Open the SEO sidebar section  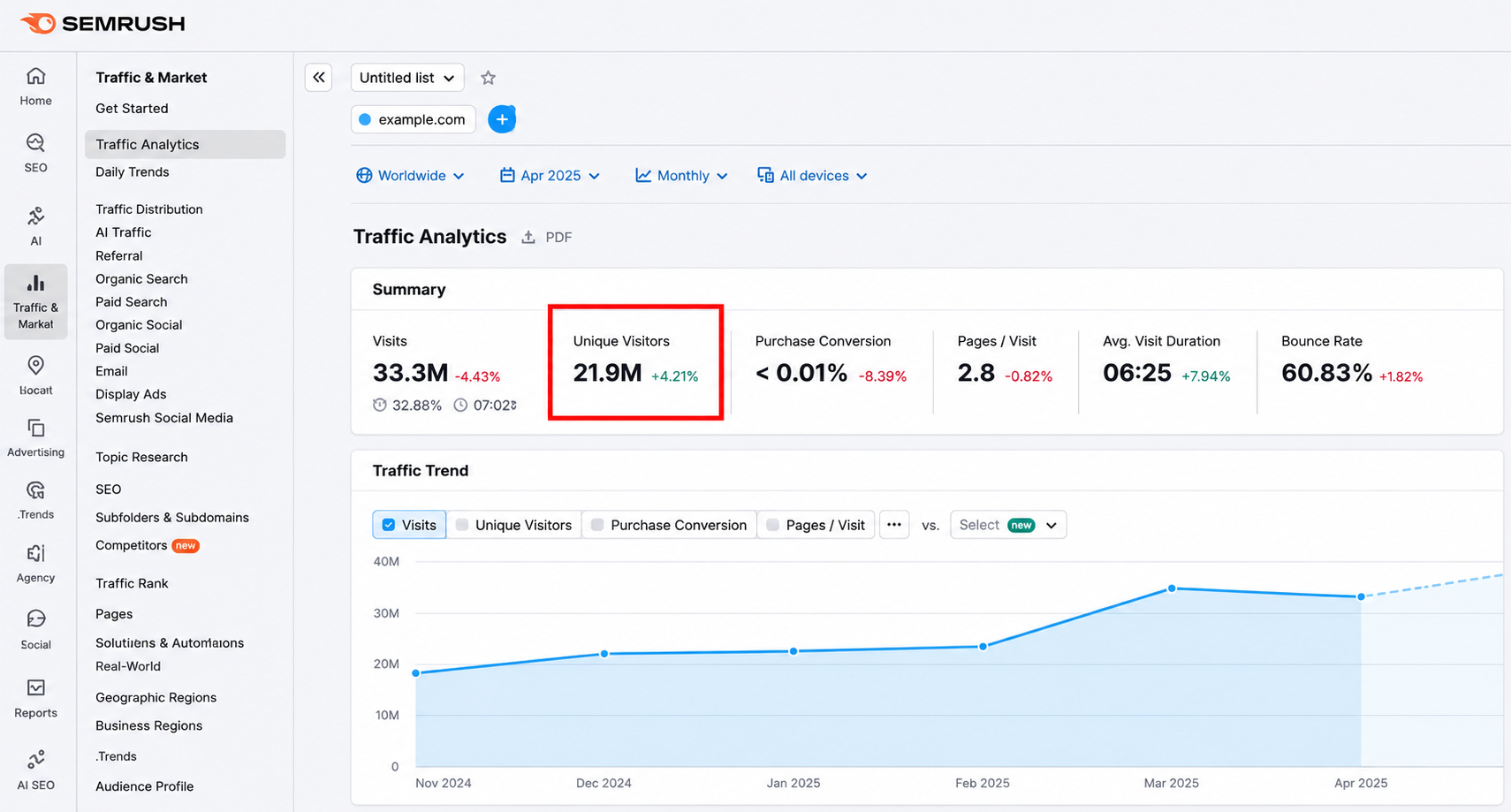tap(35, 153)
